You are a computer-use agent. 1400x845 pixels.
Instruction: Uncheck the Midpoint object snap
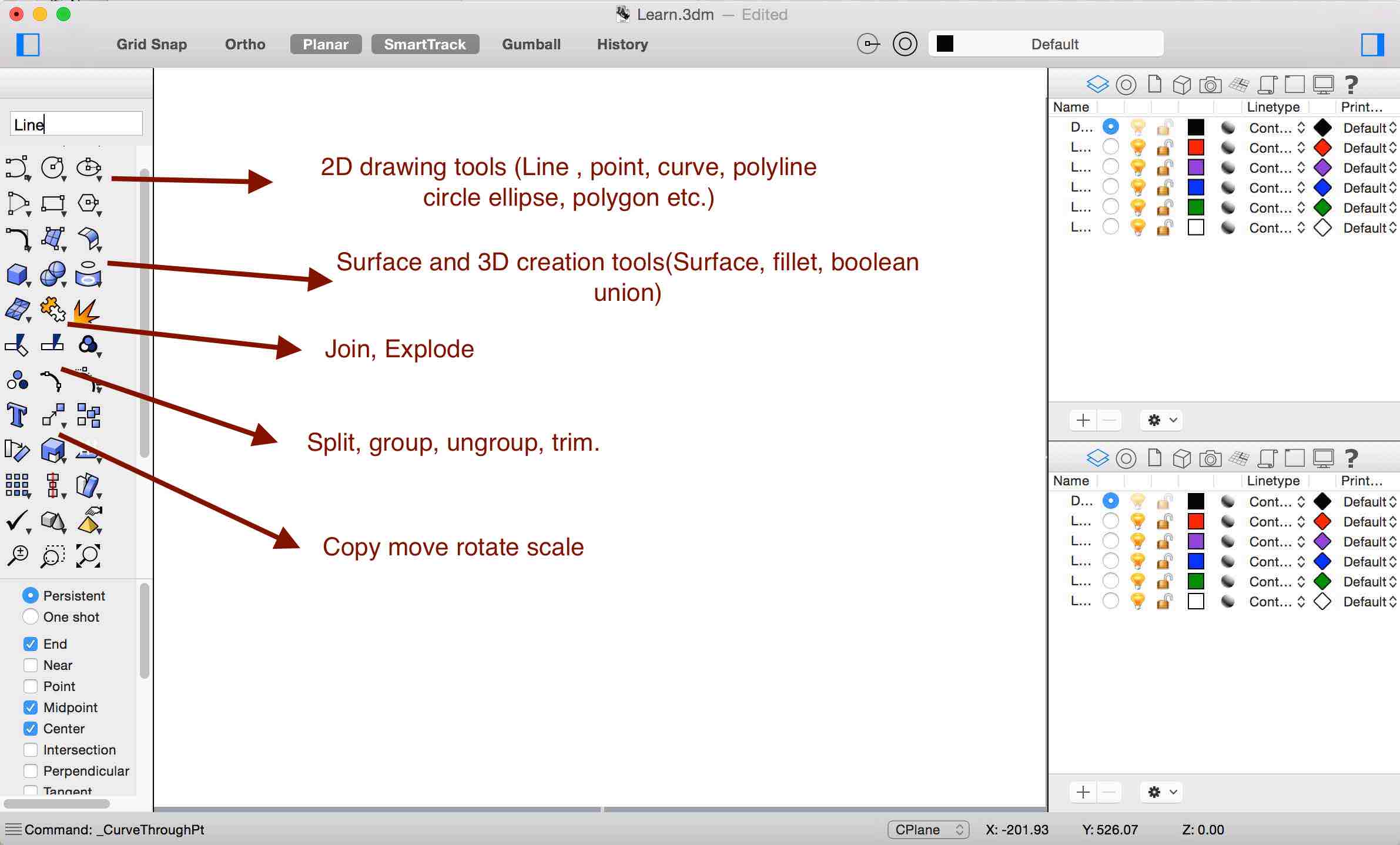(31, 707)
